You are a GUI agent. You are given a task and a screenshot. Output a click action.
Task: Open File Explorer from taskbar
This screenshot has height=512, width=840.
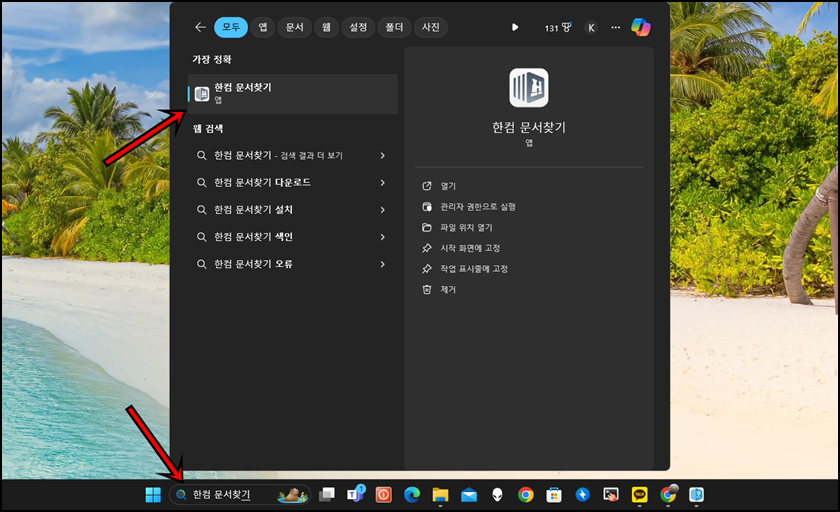pos(440,495)
